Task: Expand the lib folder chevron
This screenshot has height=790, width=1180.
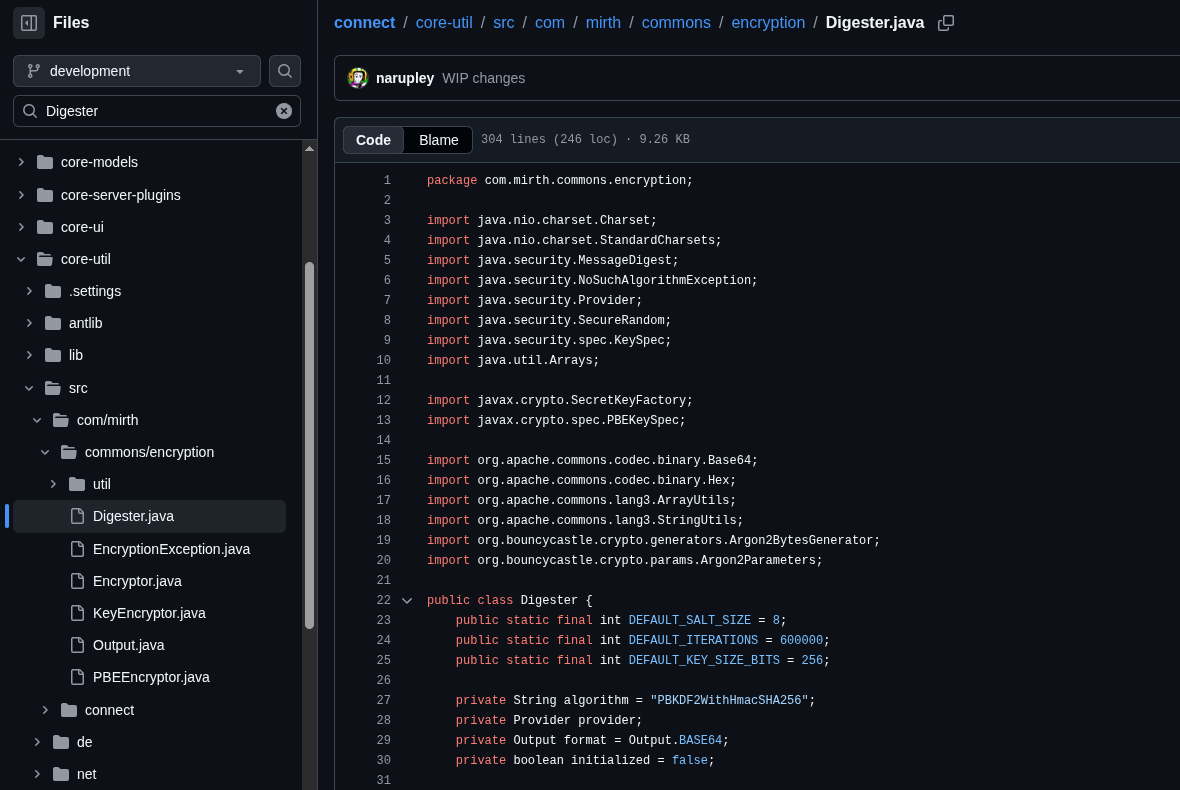Action: (29, 355)
